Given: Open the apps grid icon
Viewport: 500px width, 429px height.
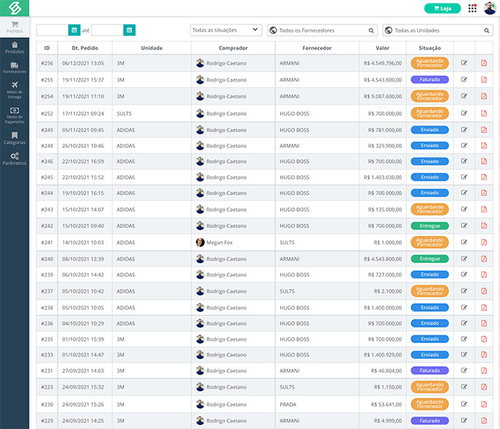Looking at the screenshot, I should [472, 8].
